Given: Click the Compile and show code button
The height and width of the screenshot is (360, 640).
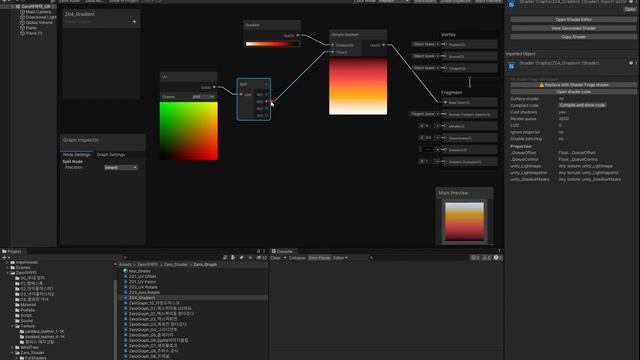Looking at the screenshot, I should pyautogui.click(x=582, y=105).
